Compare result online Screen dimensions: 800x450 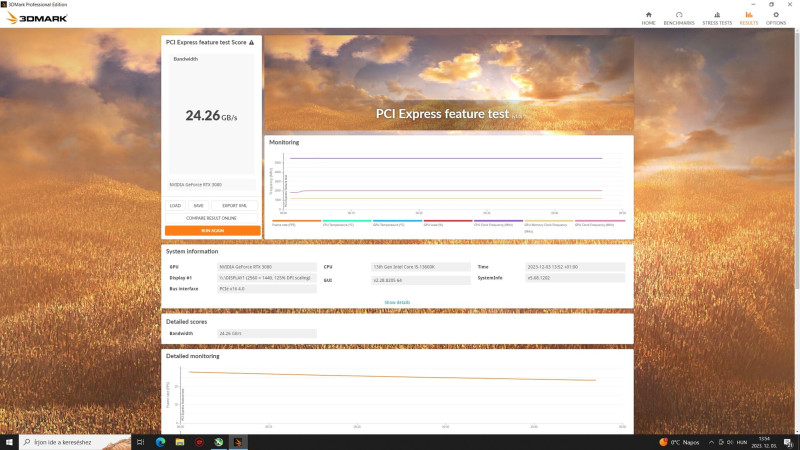[211, 218]
